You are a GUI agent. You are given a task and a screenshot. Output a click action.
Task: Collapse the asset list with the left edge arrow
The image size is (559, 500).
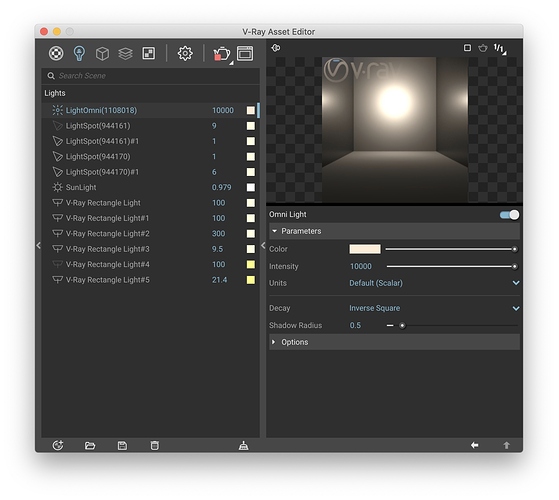(x=39, y=245)
